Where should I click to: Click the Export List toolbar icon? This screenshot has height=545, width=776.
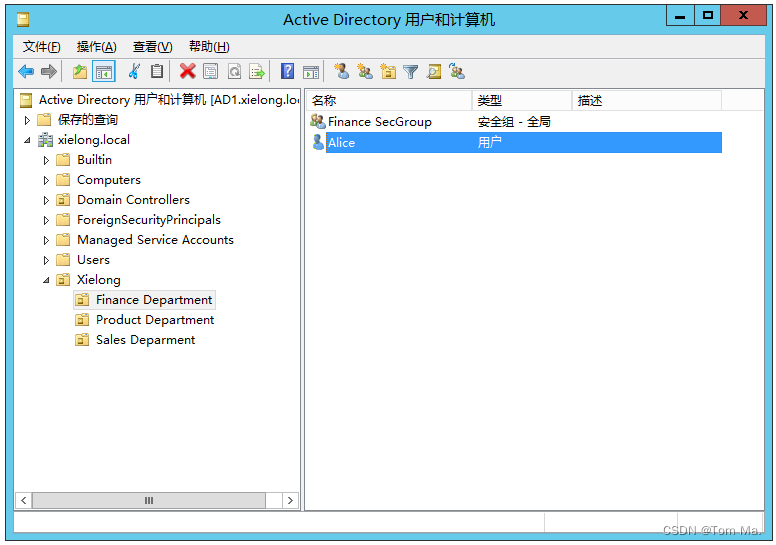(257, 71)
